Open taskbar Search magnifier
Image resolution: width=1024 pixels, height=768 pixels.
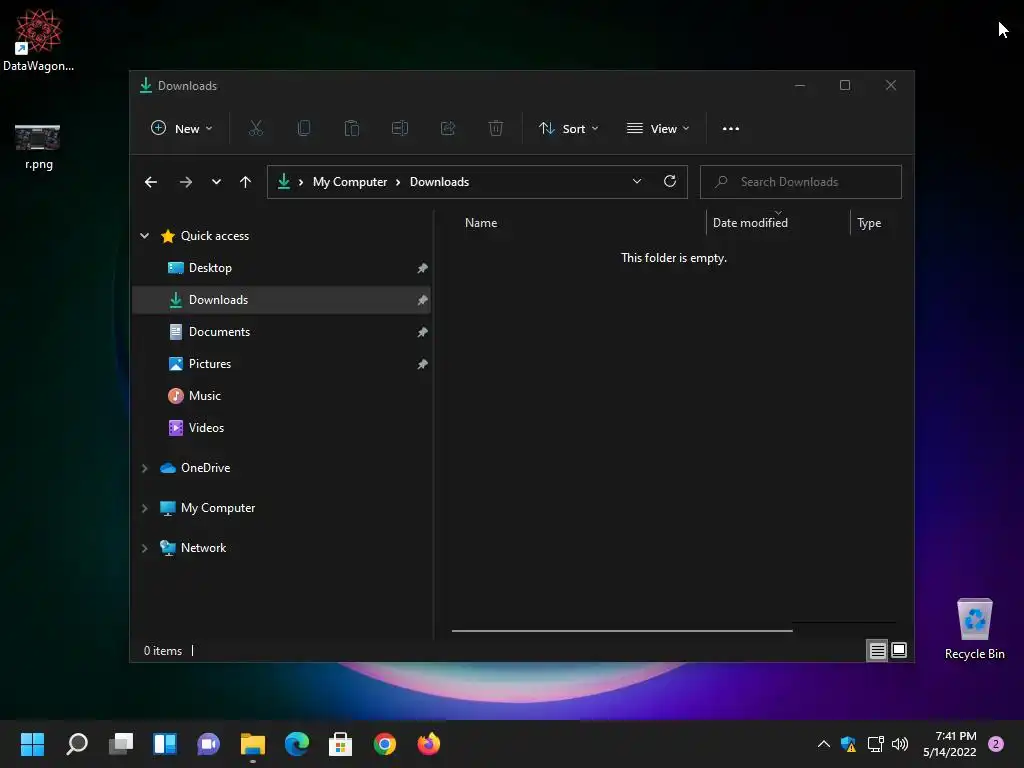tap(77, 744)
